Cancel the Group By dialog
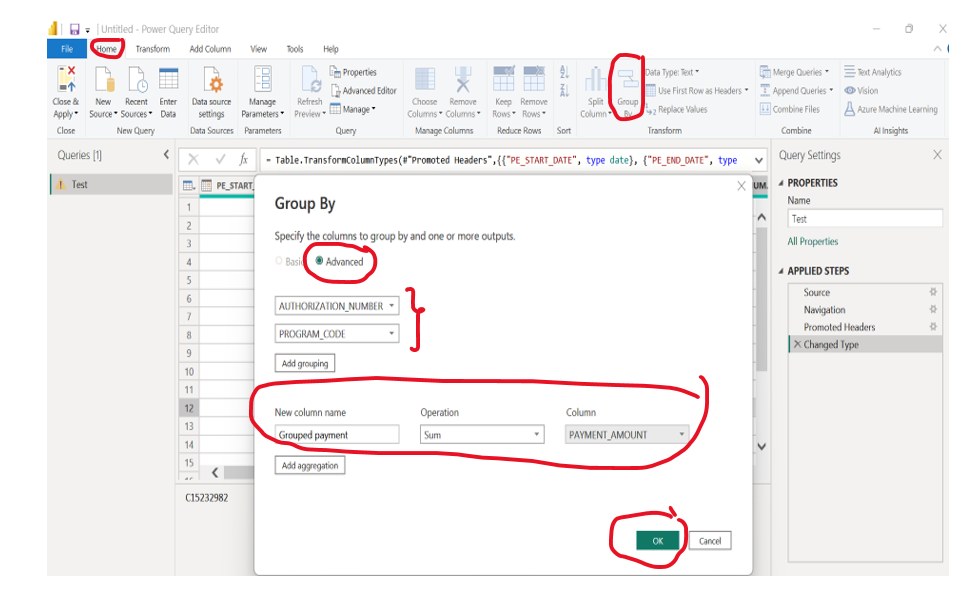Image resolution: width=965 pixels, height=595 pixels. (710, 541)
